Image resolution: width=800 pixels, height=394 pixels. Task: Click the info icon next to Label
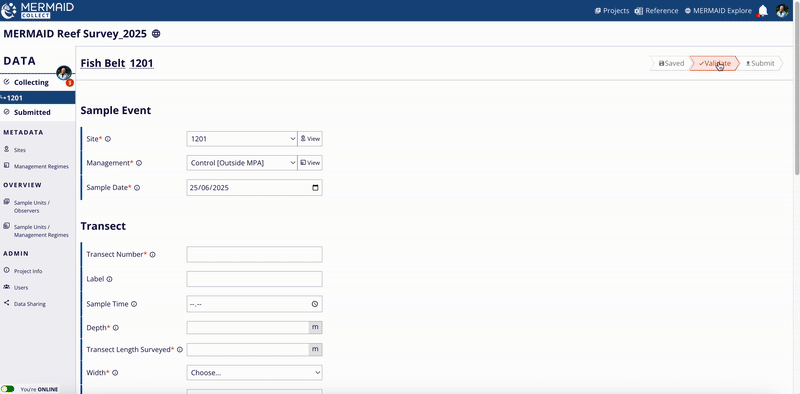coord(109,279)
